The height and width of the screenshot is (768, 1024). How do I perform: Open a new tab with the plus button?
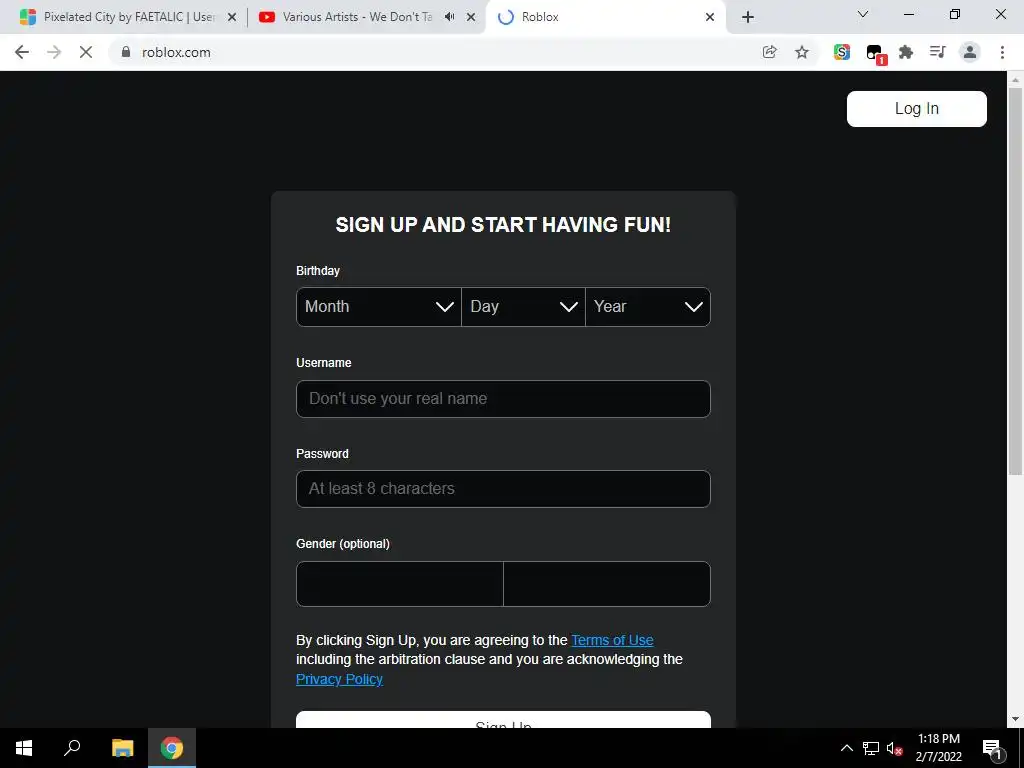[748, 17]
